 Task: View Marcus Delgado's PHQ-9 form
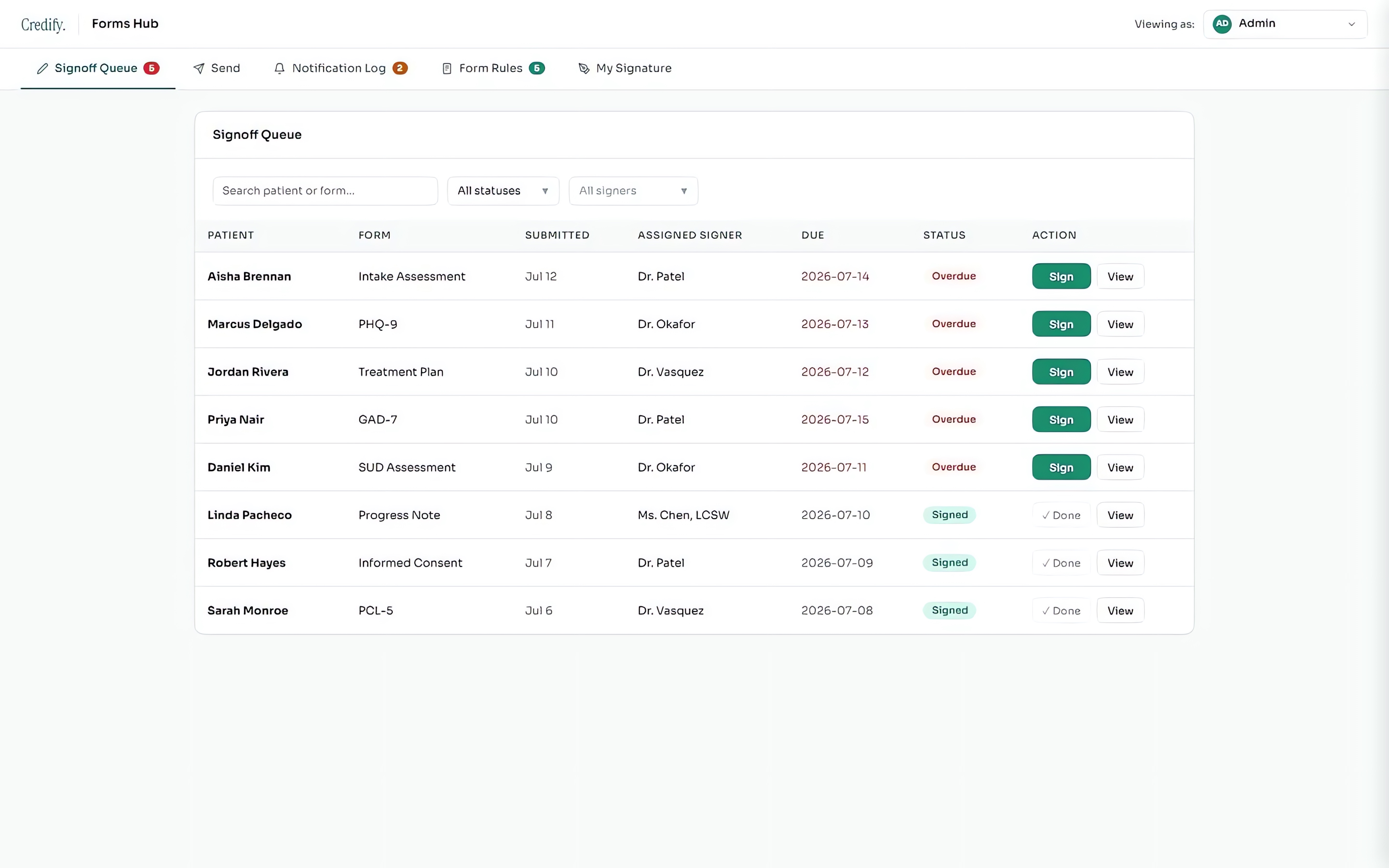click(1120, 324)
